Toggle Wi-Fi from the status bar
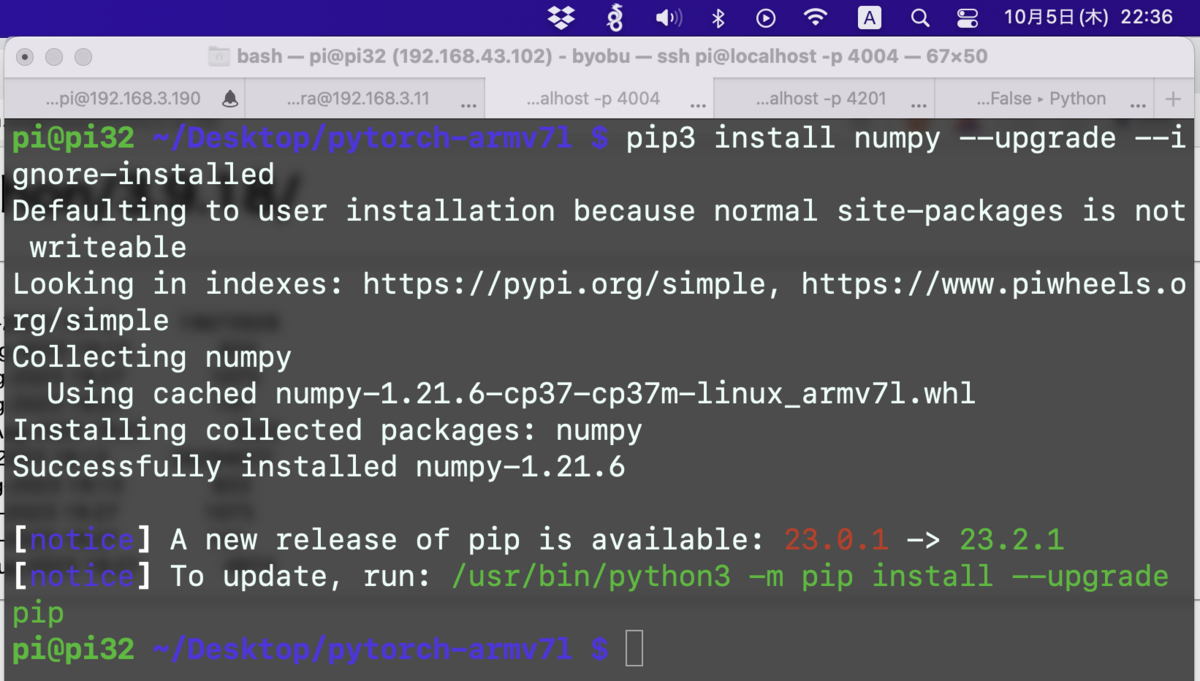This screenshot has width=1200, height=681. point(815,17)
